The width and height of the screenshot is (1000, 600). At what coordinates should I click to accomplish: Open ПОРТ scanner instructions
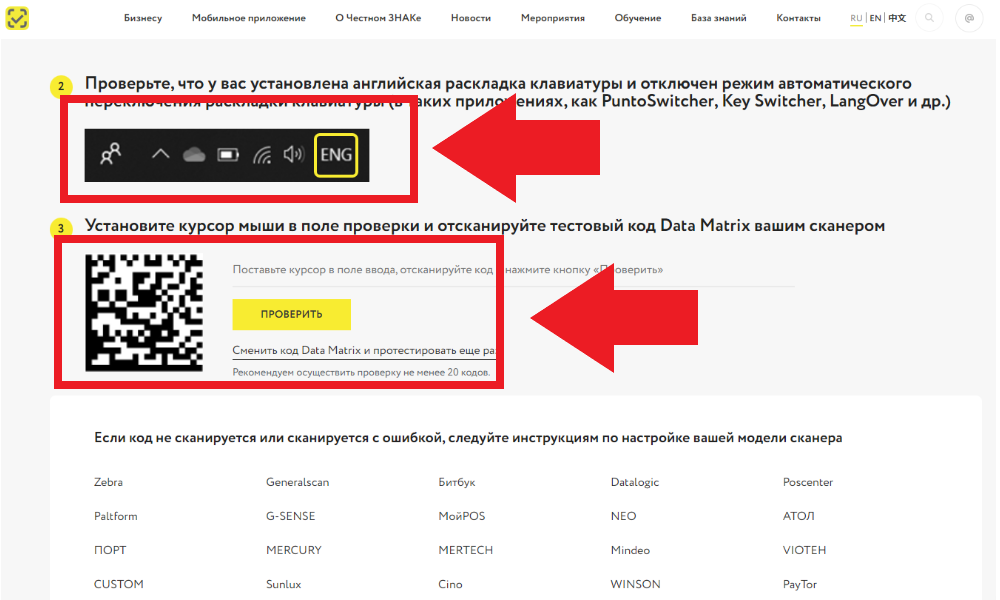[110, 550]
